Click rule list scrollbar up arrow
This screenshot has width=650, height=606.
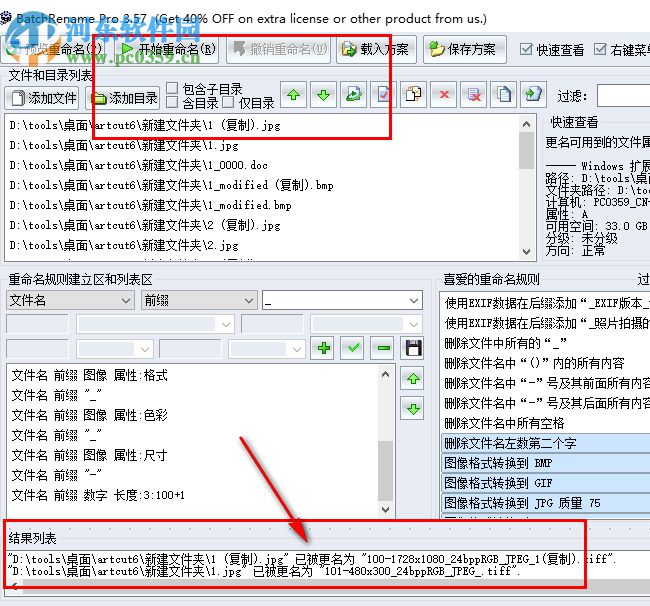(x=386, y=375)
